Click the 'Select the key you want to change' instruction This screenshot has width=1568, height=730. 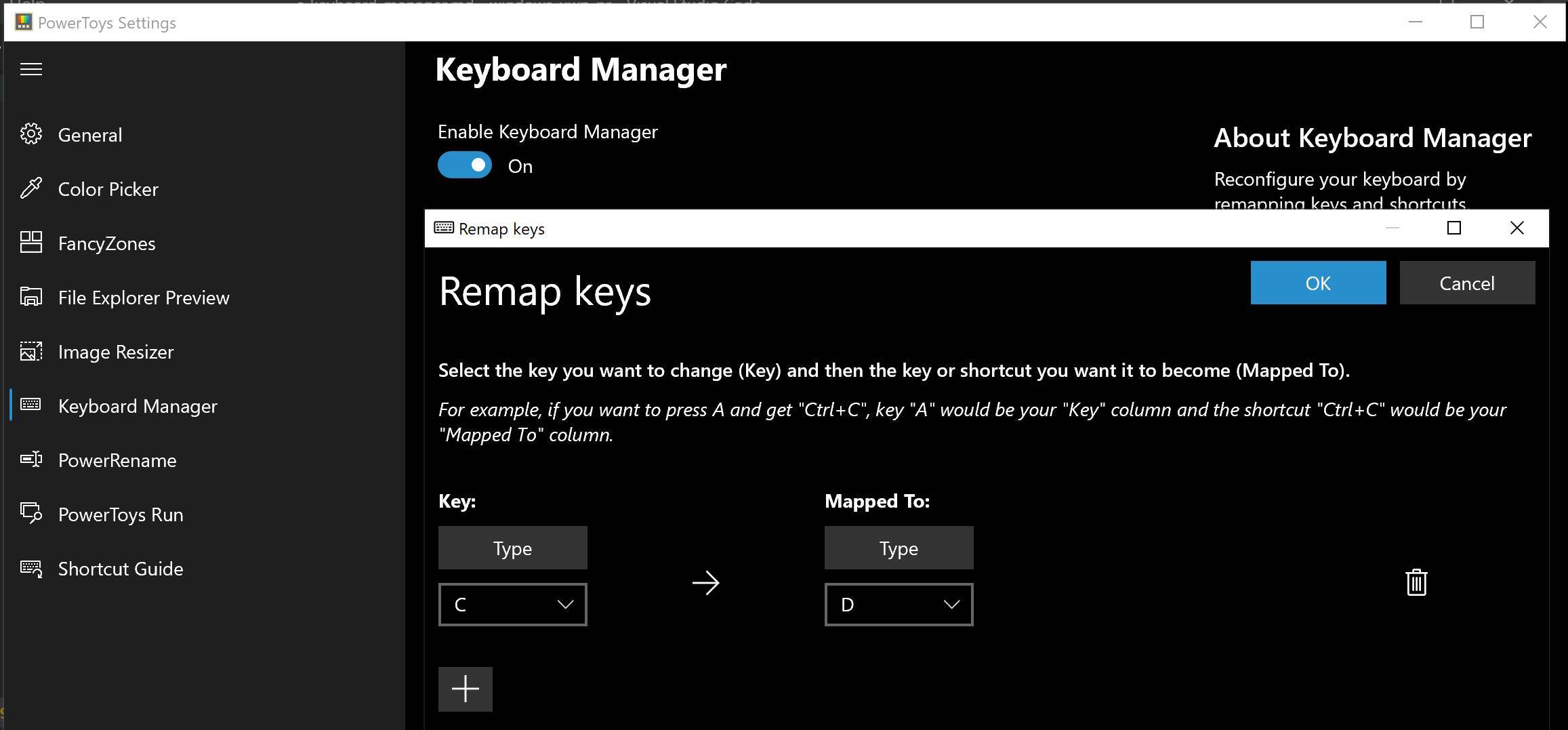click(x=894, y=370)
